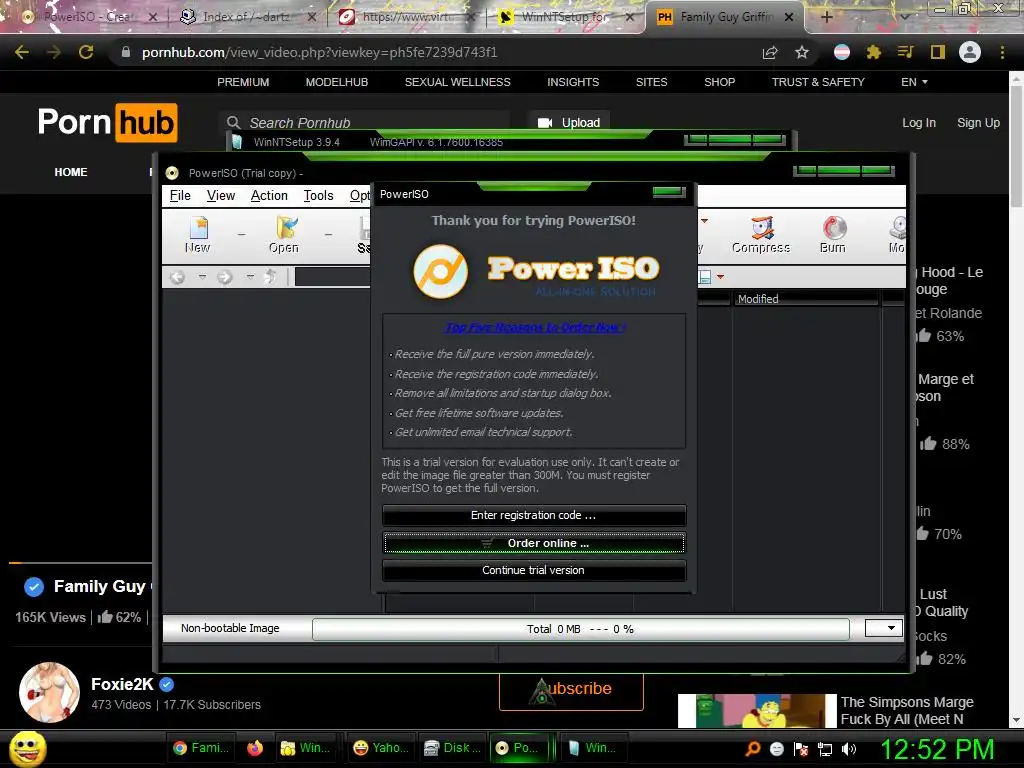Open the Action menu in PowerISO
1024x768 pixels.
[269, 195]
